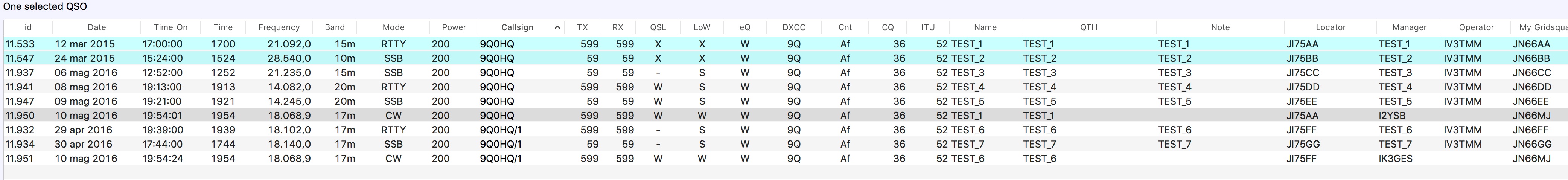Image resolution: width=1568 pixels, height=180 pixels.
Task: Click Time_On cell 17:44:00
Action: pyautogui.click(x=163, y=144)
